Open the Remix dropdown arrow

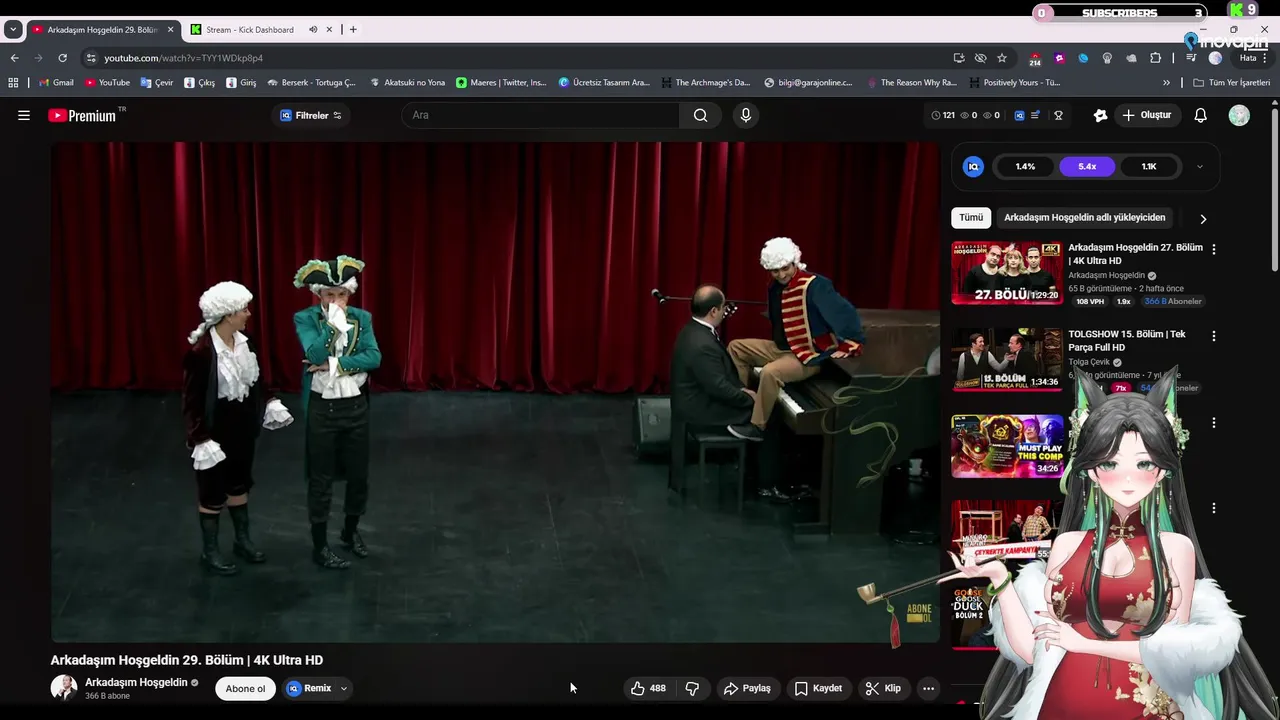click(x=344, y=688)
